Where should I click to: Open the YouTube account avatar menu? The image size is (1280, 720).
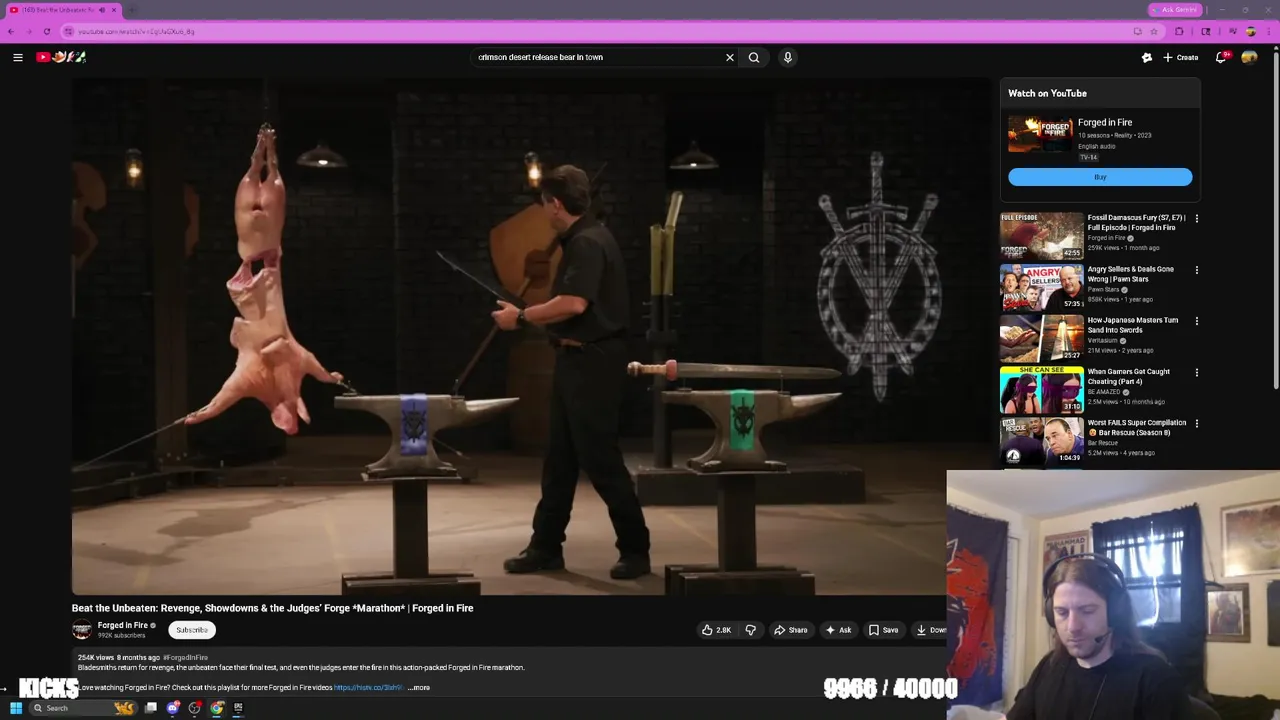tap(1249, 57)
